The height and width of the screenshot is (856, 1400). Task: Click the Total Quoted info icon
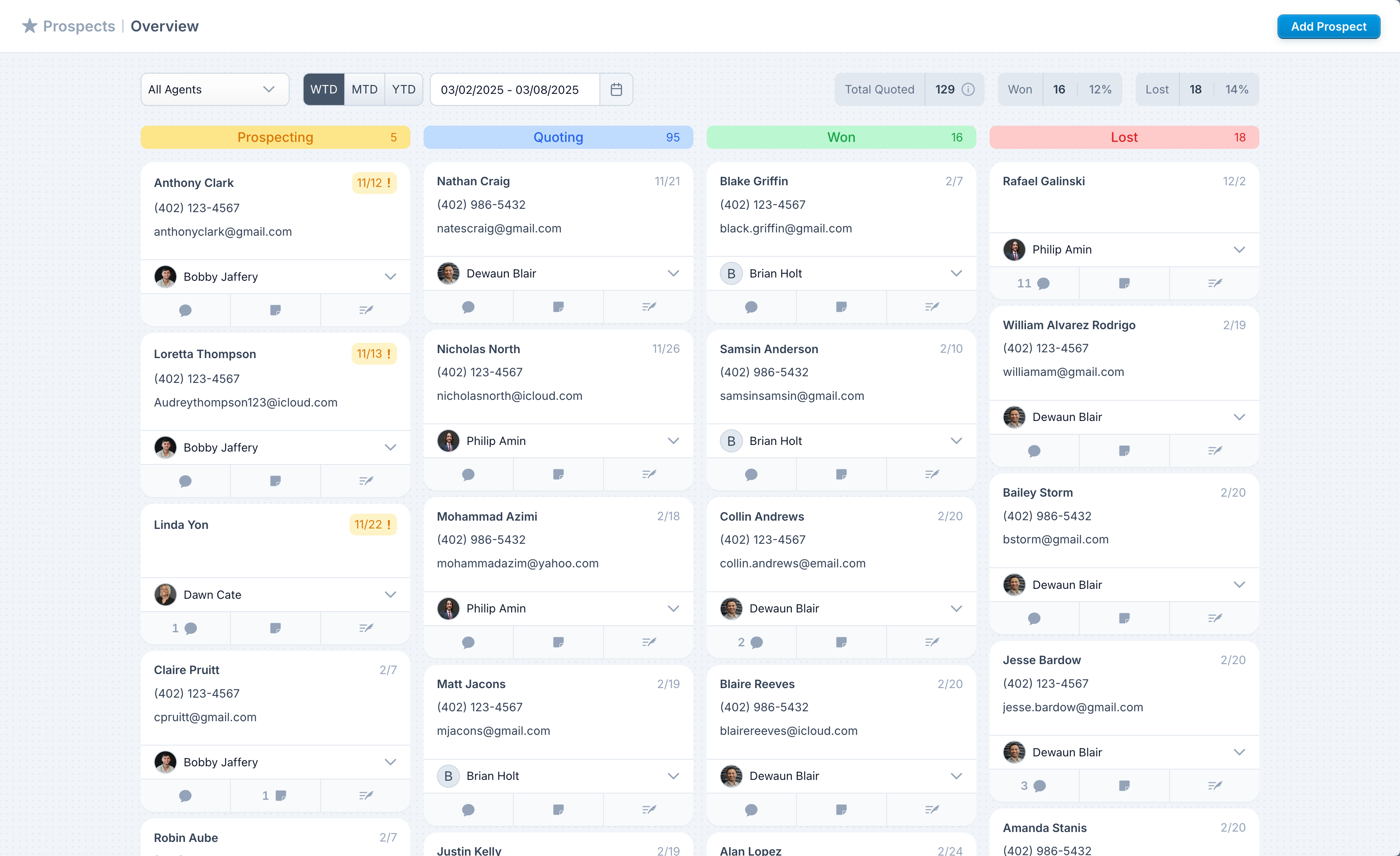968,89
